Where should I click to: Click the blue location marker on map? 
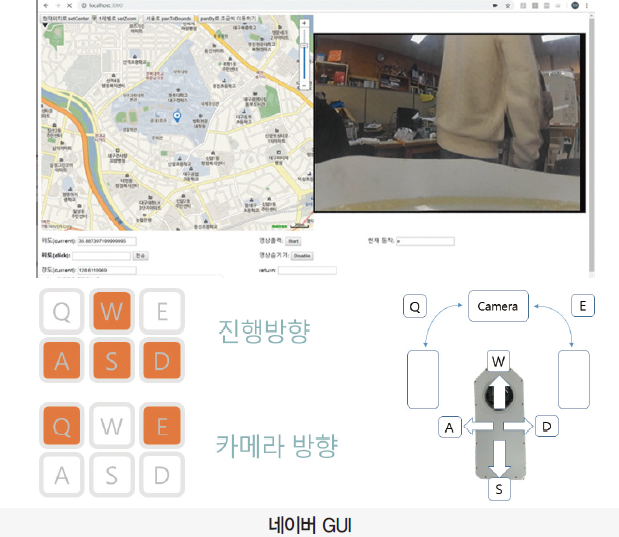[x=177, y=116]
